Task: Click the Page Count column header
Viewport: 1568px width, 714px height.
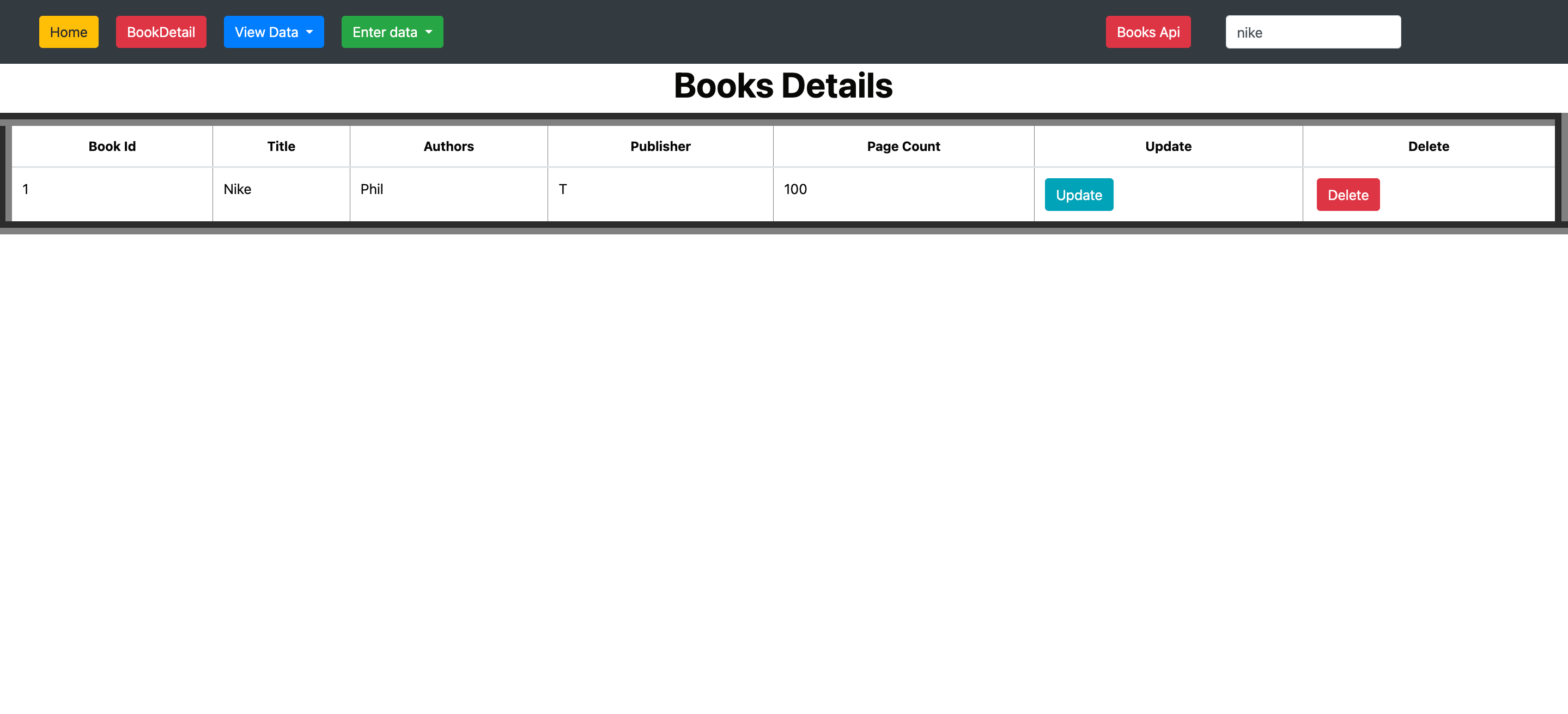Action: [903, 146]
